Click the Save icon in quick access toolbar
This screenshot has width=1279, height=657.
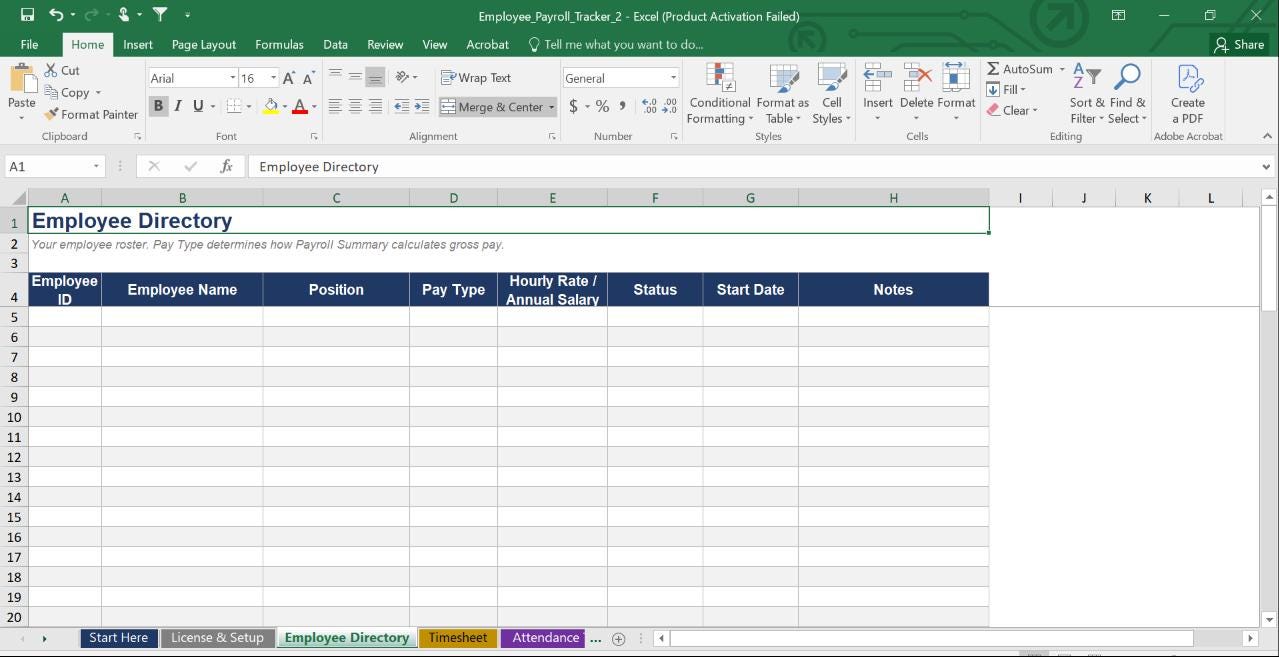(27, 15)
